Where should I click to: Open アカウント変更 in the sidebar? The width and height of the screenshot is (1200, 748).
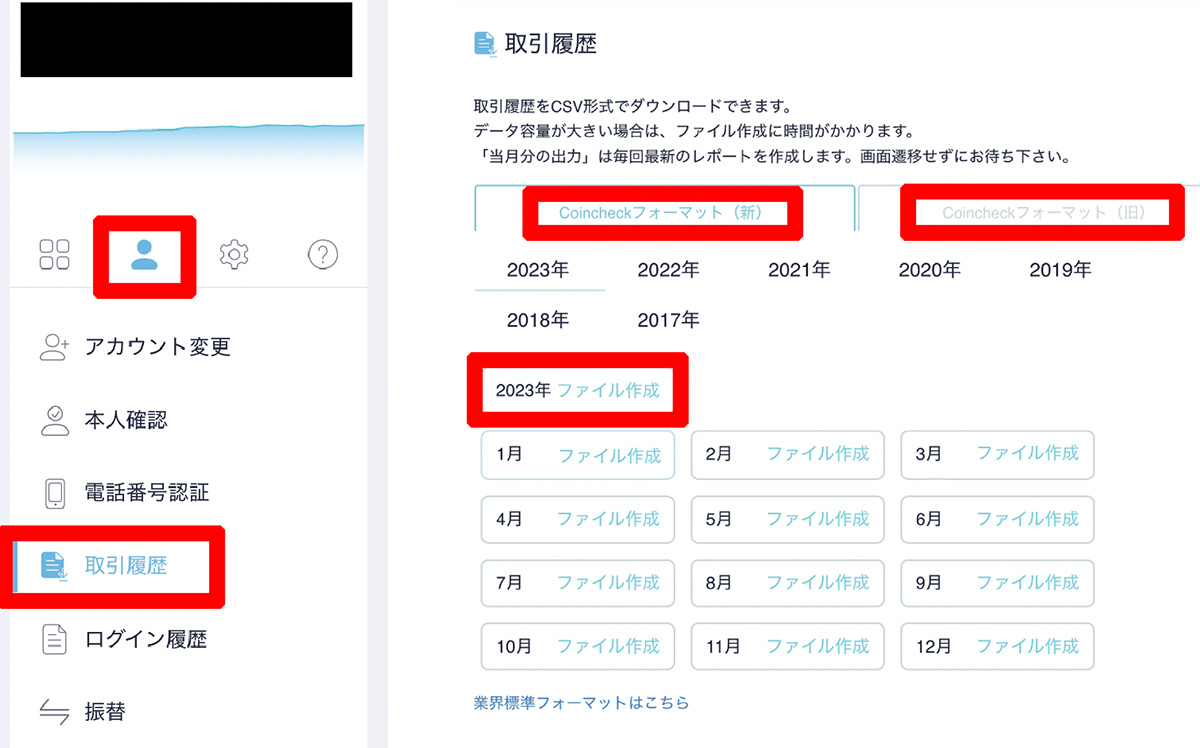pyautogui.click(x=158, y=347)
